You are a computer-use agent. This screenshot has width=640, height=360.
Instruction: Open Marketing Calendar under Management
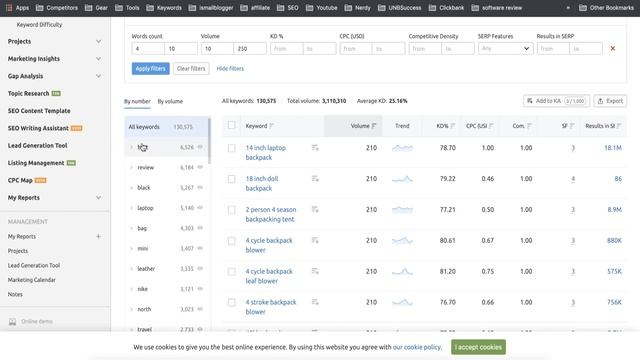pyautogui.click(x=31, y=280)
